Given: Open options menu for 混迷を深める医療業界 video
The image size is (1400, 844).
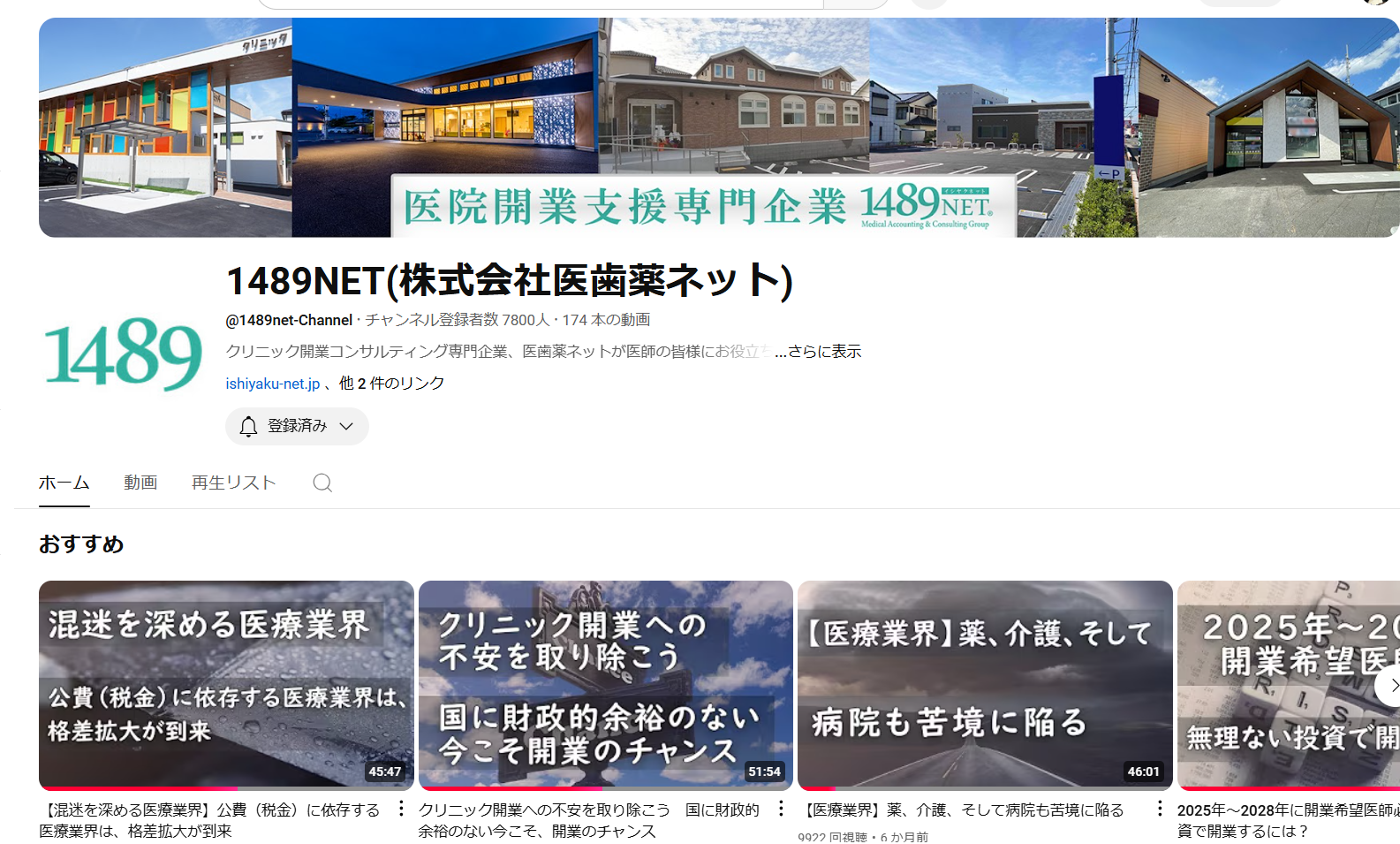Looking at the screenshot, I should tap(401, 809).
